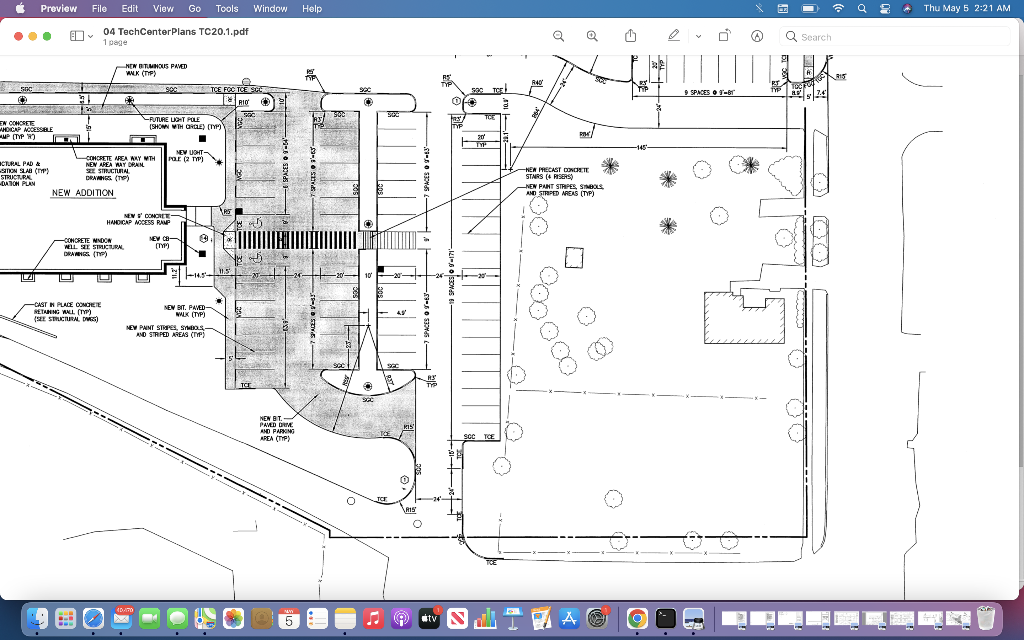The width and height of the screenshot is (1024, 640).
Task: Open the Edit menu
Action: click(x=129, y=8)
